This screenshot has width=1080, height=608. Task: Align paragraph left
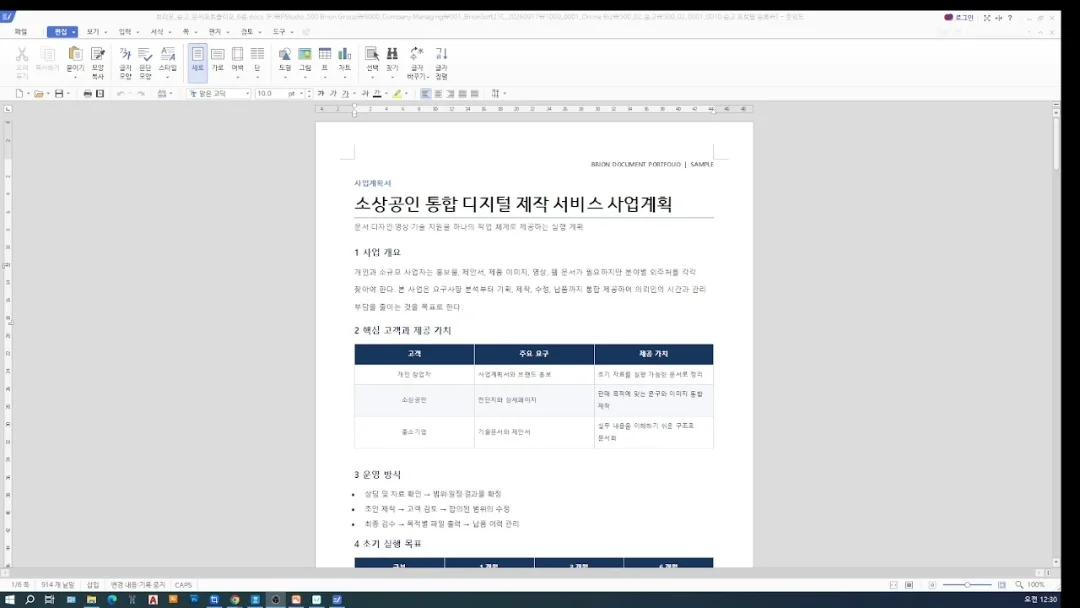coord(426,94)
